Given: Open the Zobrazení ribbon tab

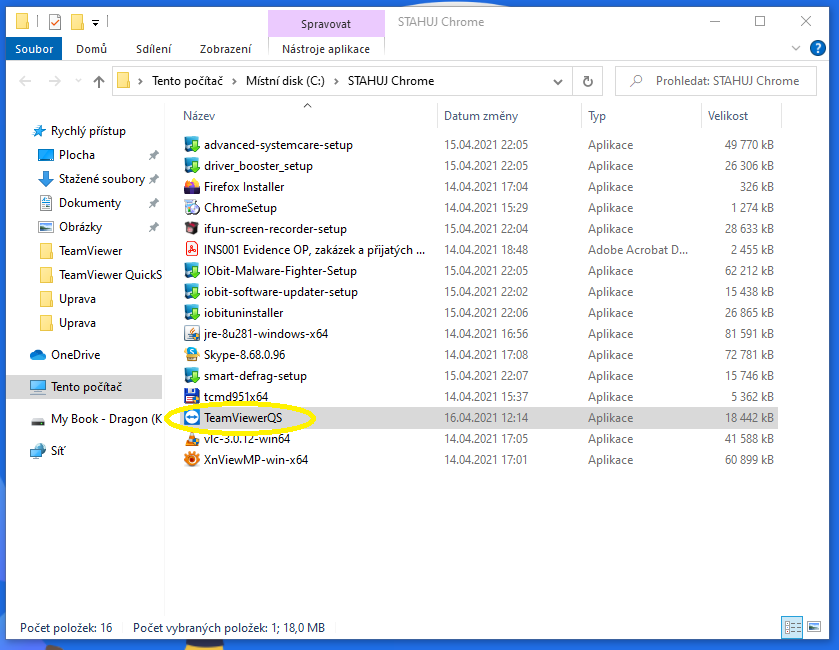Looking at the screenshot, I should point(225,49).
